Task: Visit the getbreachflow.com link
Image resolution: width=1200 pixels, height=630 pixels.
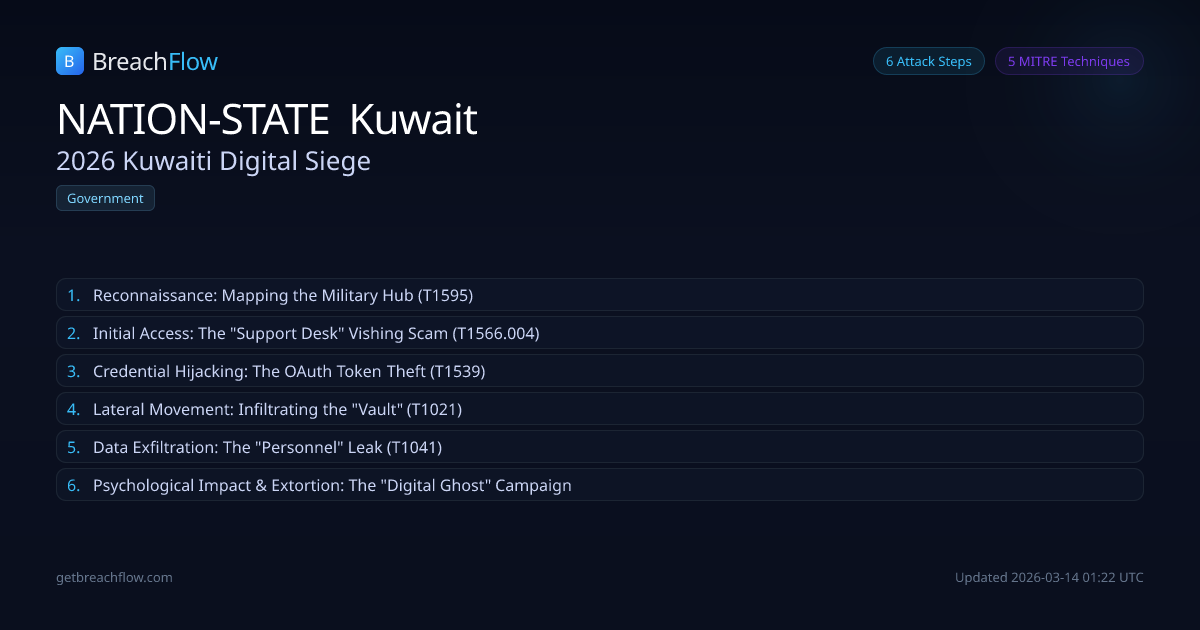Action: pyautogui.click(x=114, y=577)
